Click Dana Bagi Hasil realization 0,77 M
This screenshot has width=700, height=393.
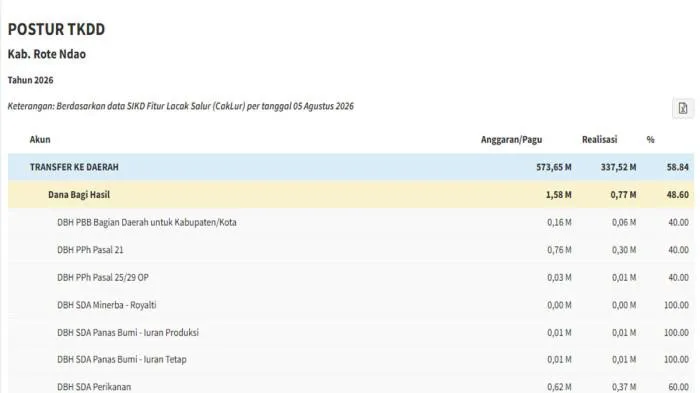click(x=623, y=195)
